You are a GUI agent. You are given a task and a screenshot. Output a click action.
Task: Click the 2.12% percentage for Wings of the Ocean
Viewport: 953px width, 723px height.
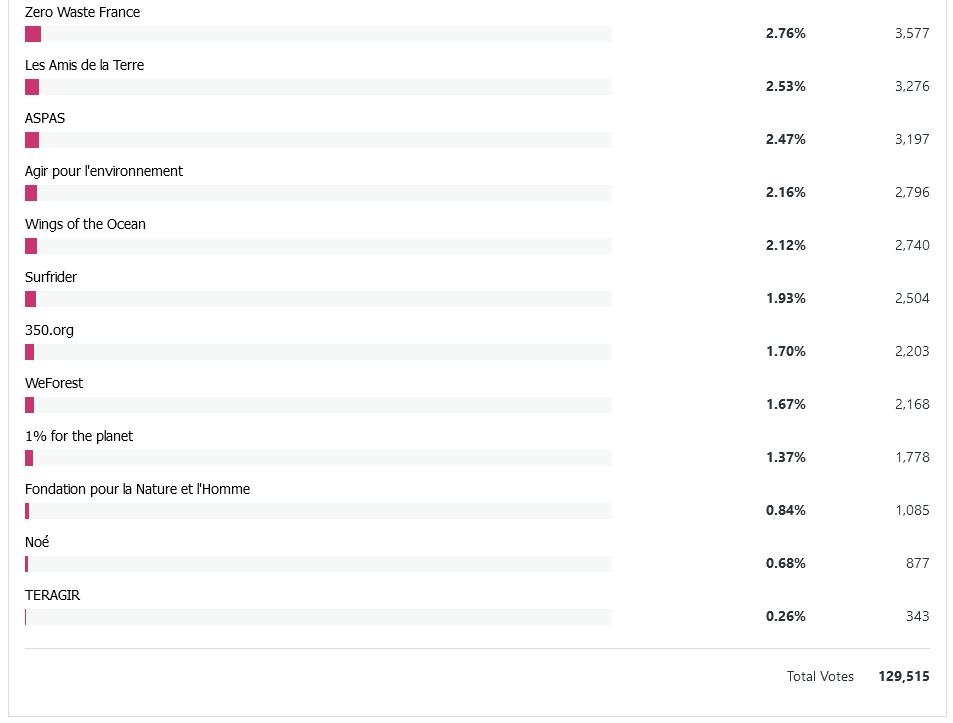(785, 245)
